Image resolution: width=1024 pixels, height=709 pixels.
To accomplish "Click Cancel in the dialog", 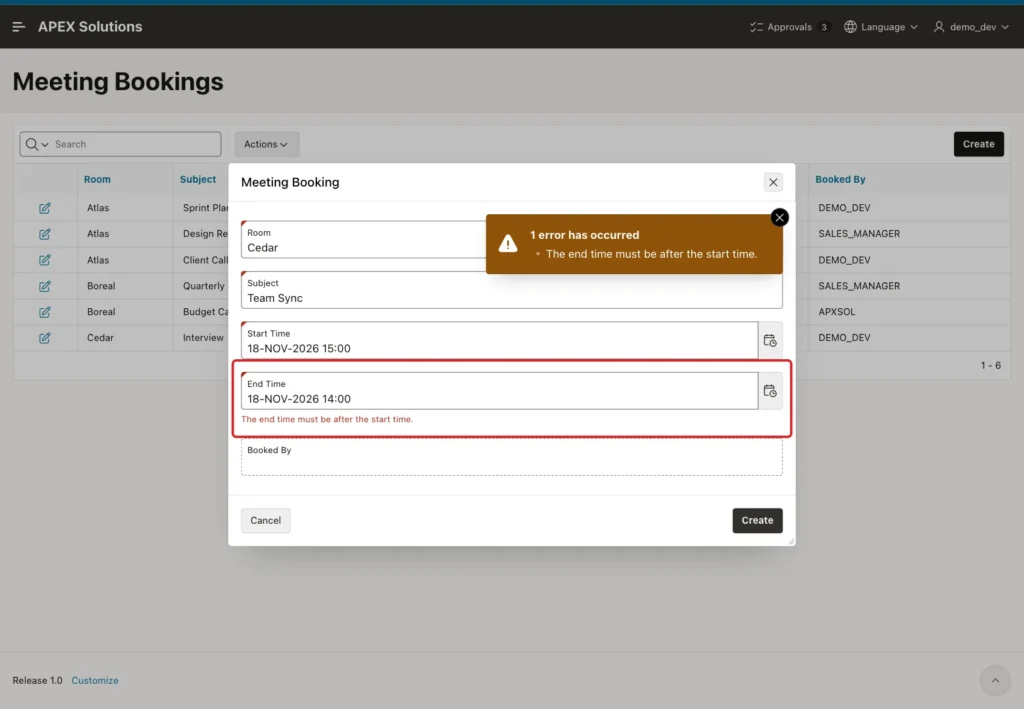I will coord(265,521).
